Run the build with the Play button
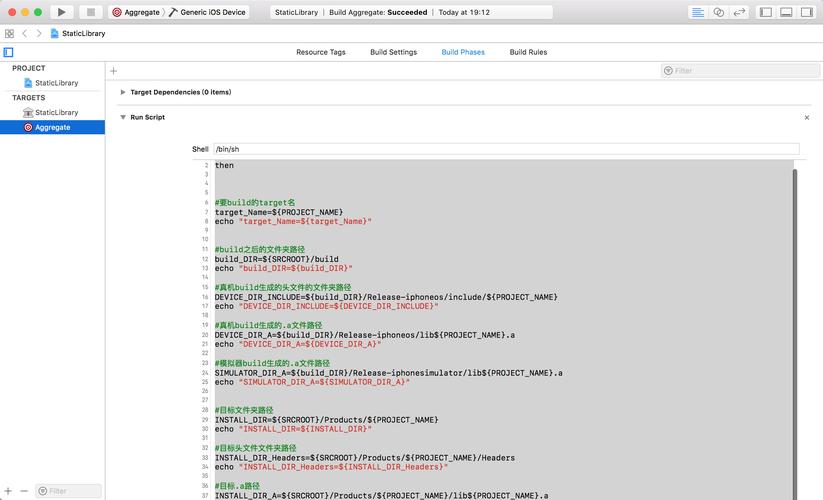823x500 pixels. (61, 12)
